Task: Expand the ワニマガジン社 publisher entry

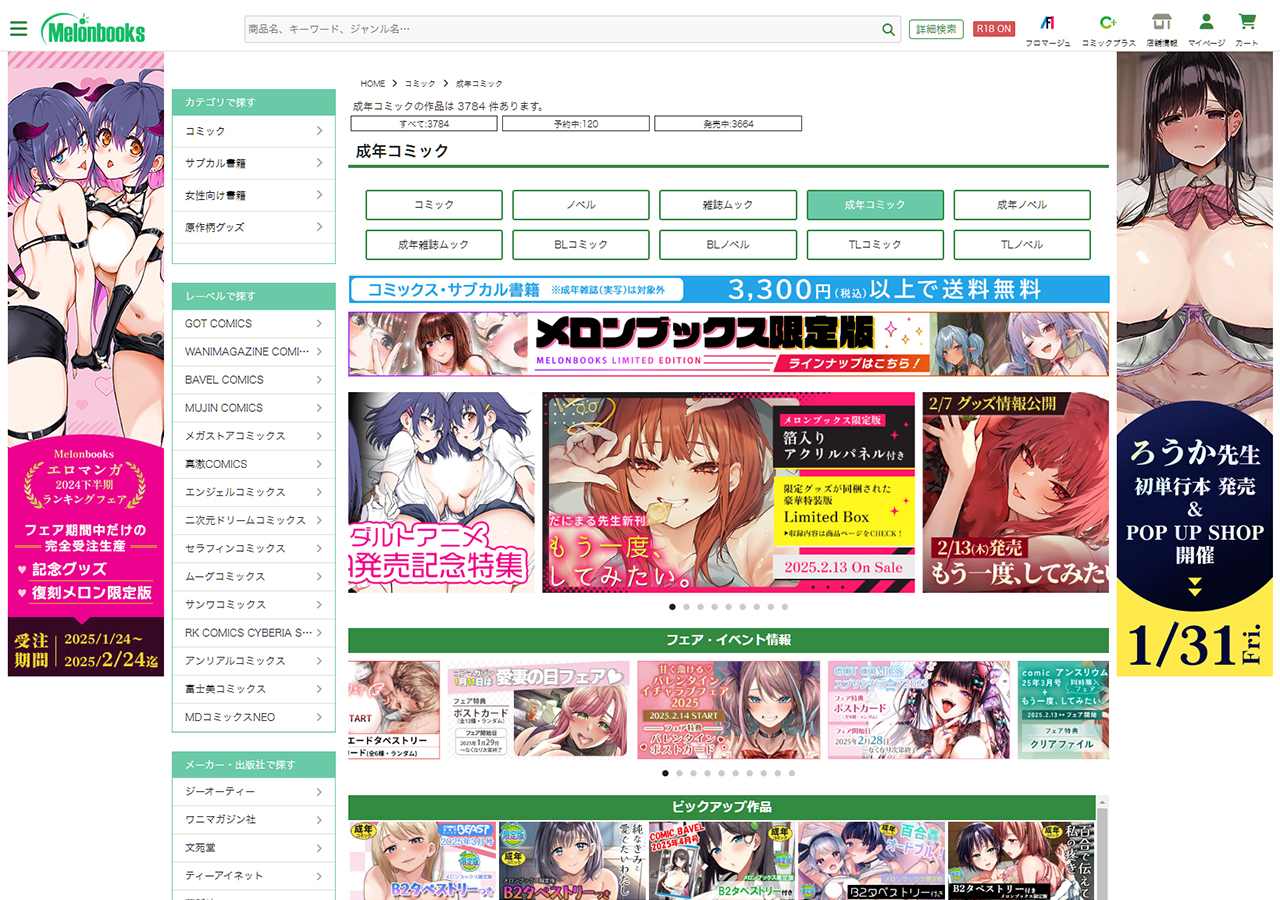Action: point(253,820)
